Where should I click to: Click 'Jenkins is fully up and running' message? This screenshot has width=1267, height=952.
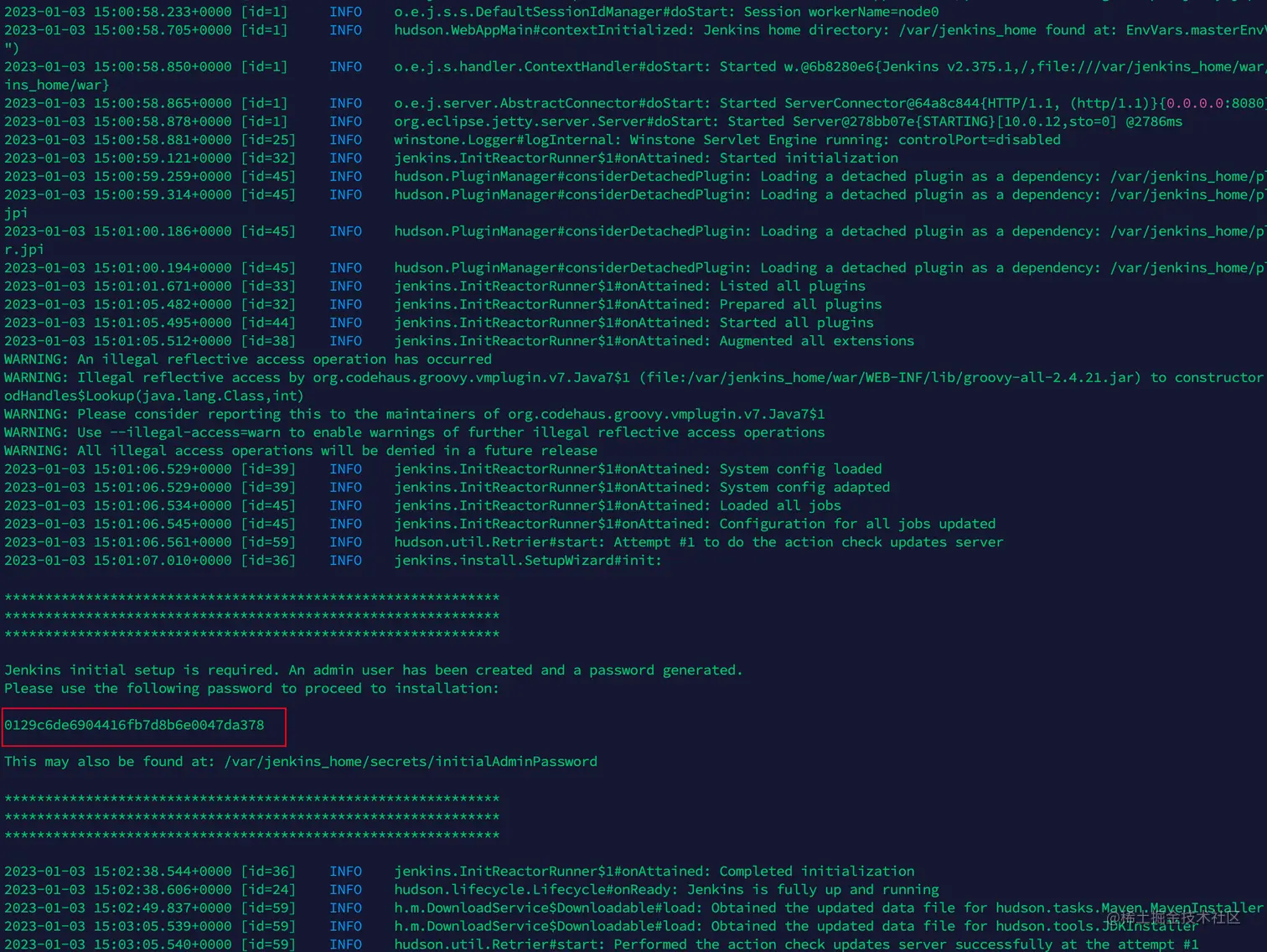click(813, 890)
